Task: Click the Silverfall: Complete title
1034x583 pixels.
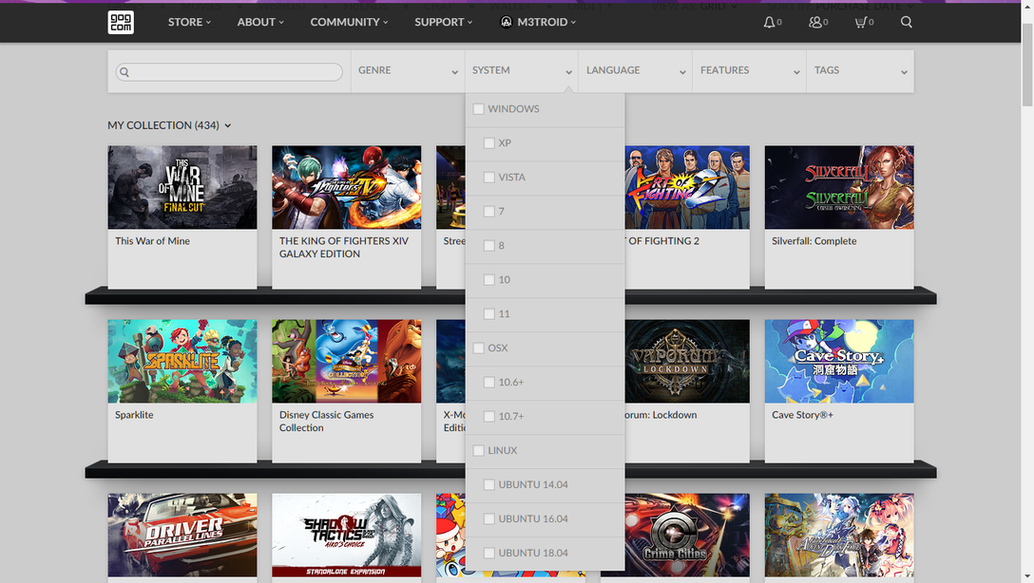Action: (x=814, y=241)
